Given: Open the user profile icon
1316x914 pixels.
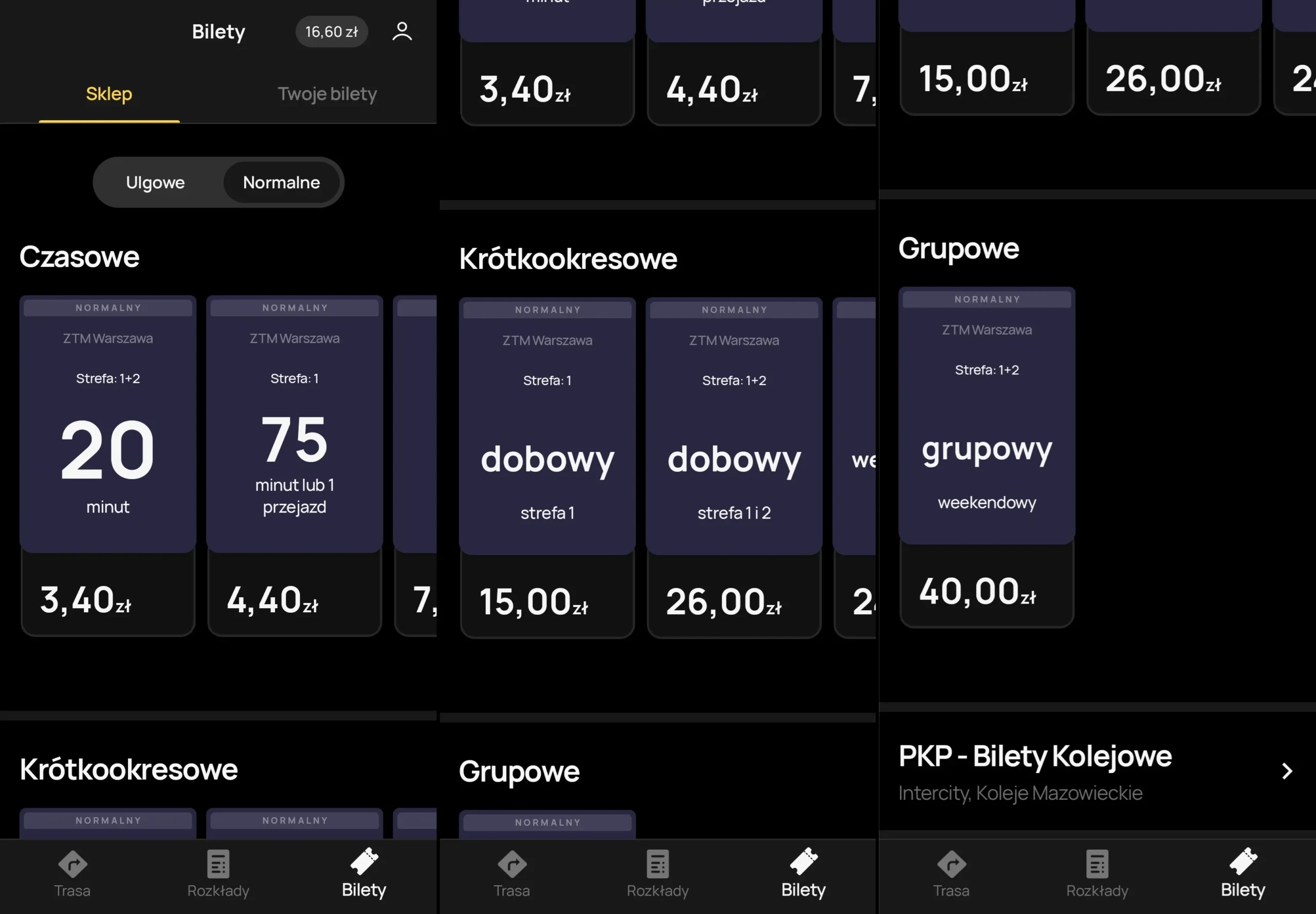Looking at the screenshot, I should point(402,31).
